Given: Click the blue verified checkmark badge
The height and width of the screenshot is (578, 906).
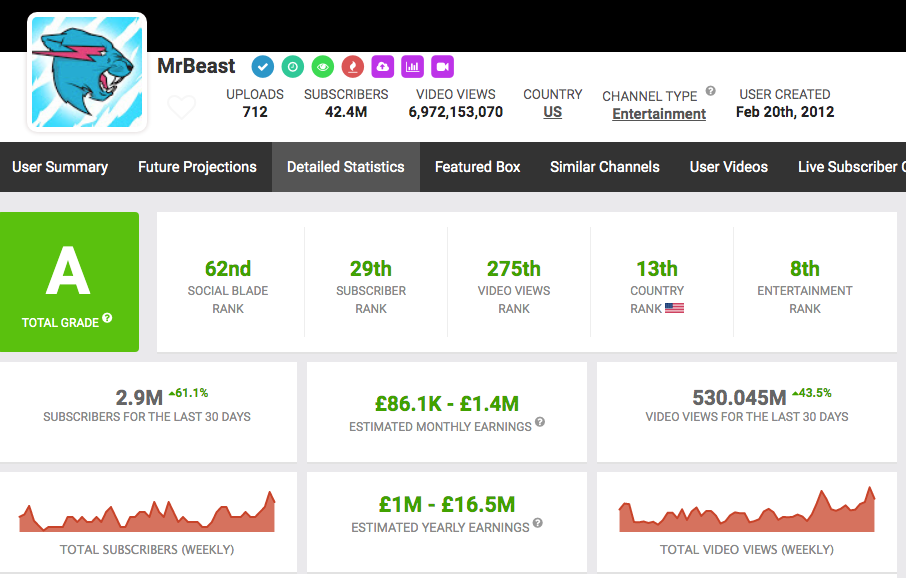Looking at the screenshot, I should [262, 67].
